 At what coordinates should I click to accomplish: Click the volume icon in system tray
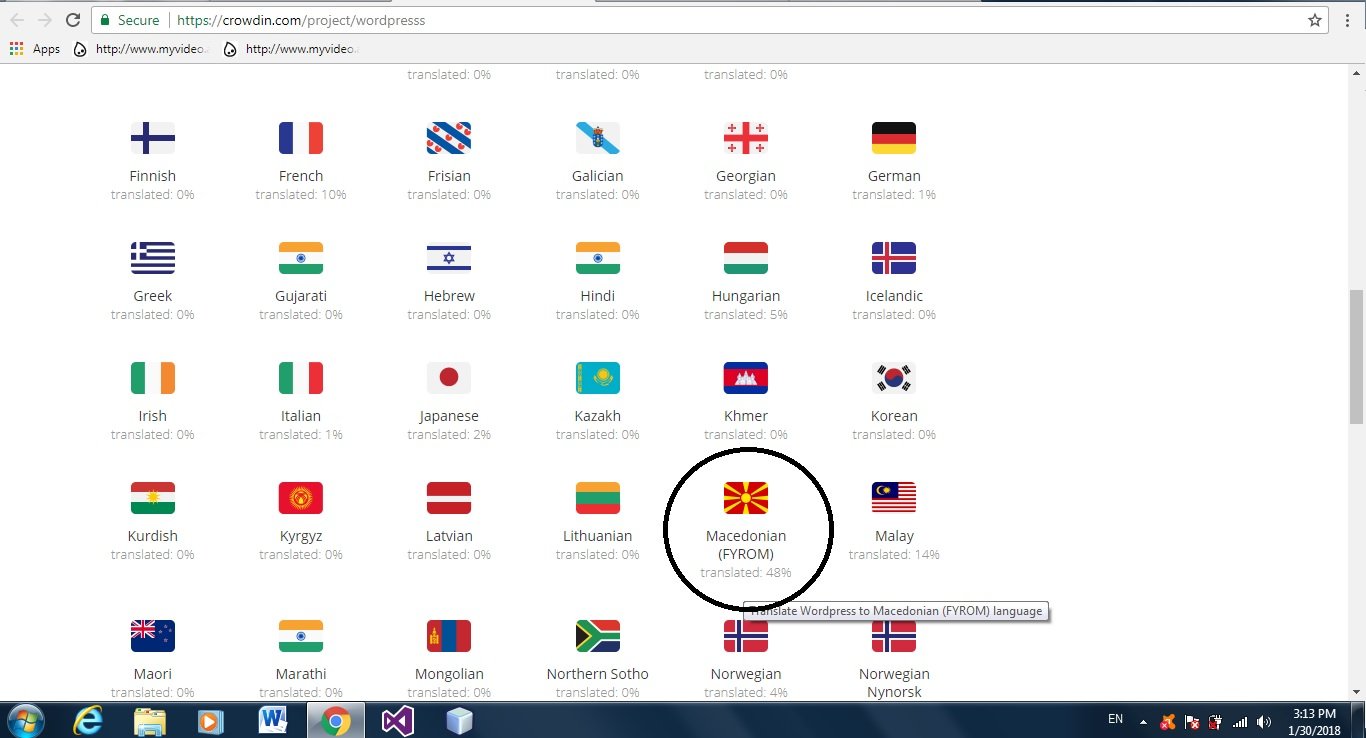coord(1264,721)
